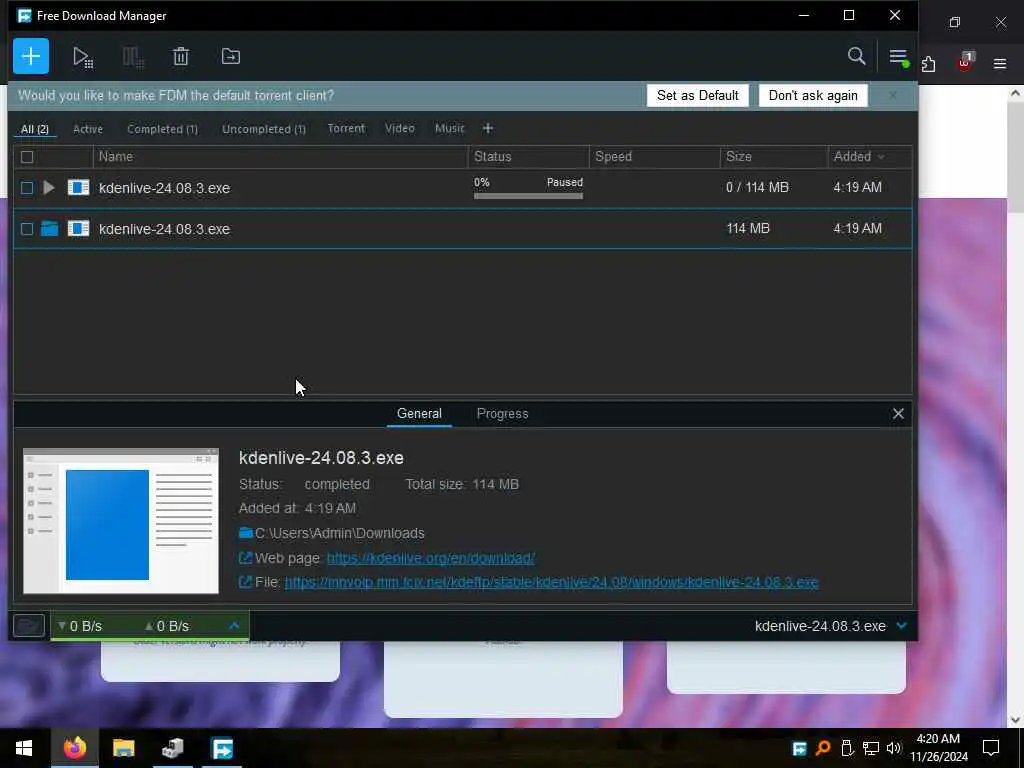
Task: Select the 0 / 114 MB size cell
Action: tap(758, 187)
